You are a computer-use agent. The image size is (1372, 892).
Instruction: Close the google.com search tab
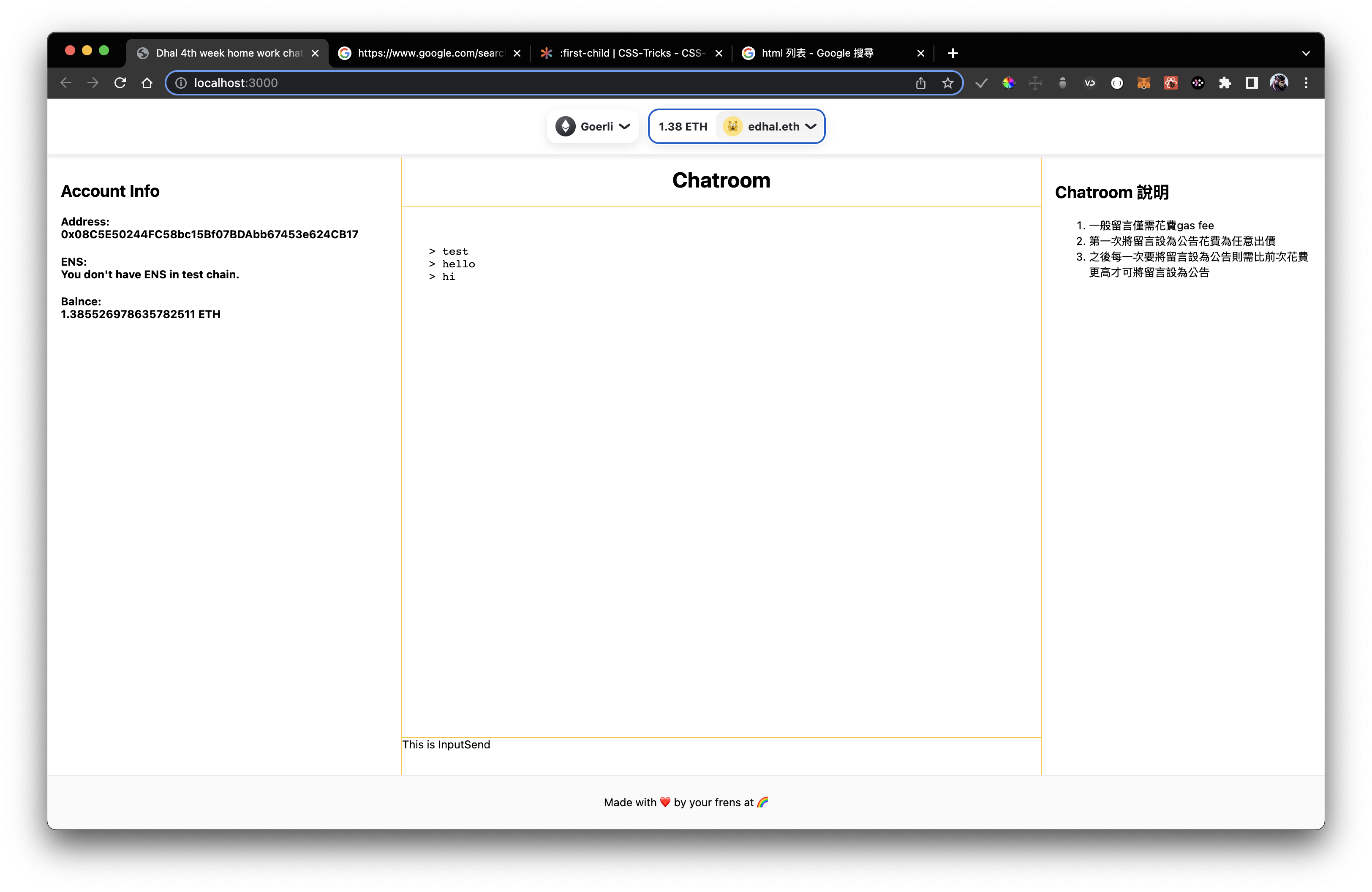coord(517,53)
